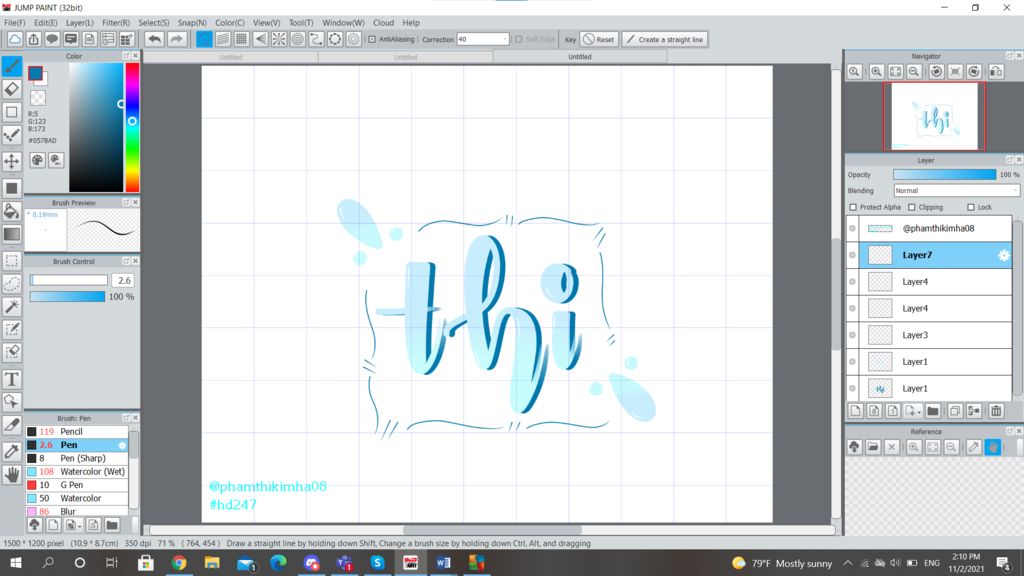
Task: Click the speech bubble toolbar icon
Action: tap(52, 39)
